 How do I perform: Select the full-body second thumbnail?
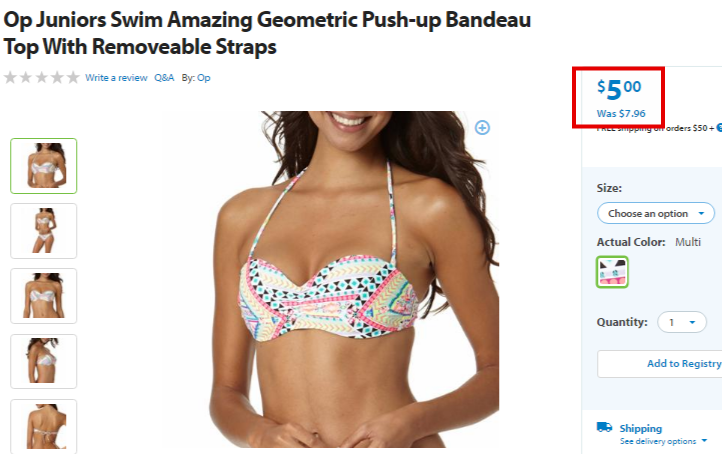(44, 231)
